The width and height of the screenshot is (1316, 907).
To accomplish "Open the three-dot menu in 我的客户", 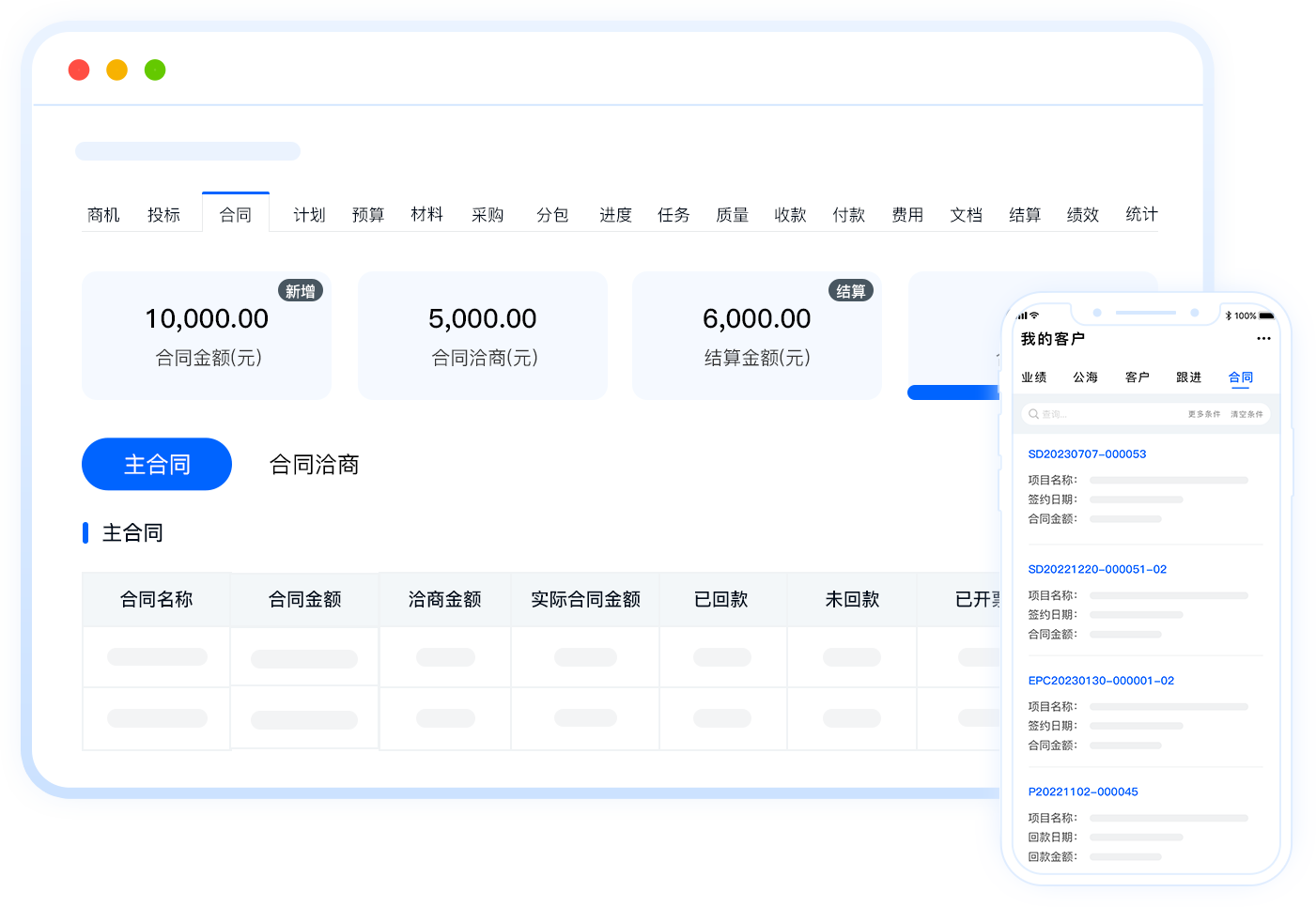I will click(1263, 339).
